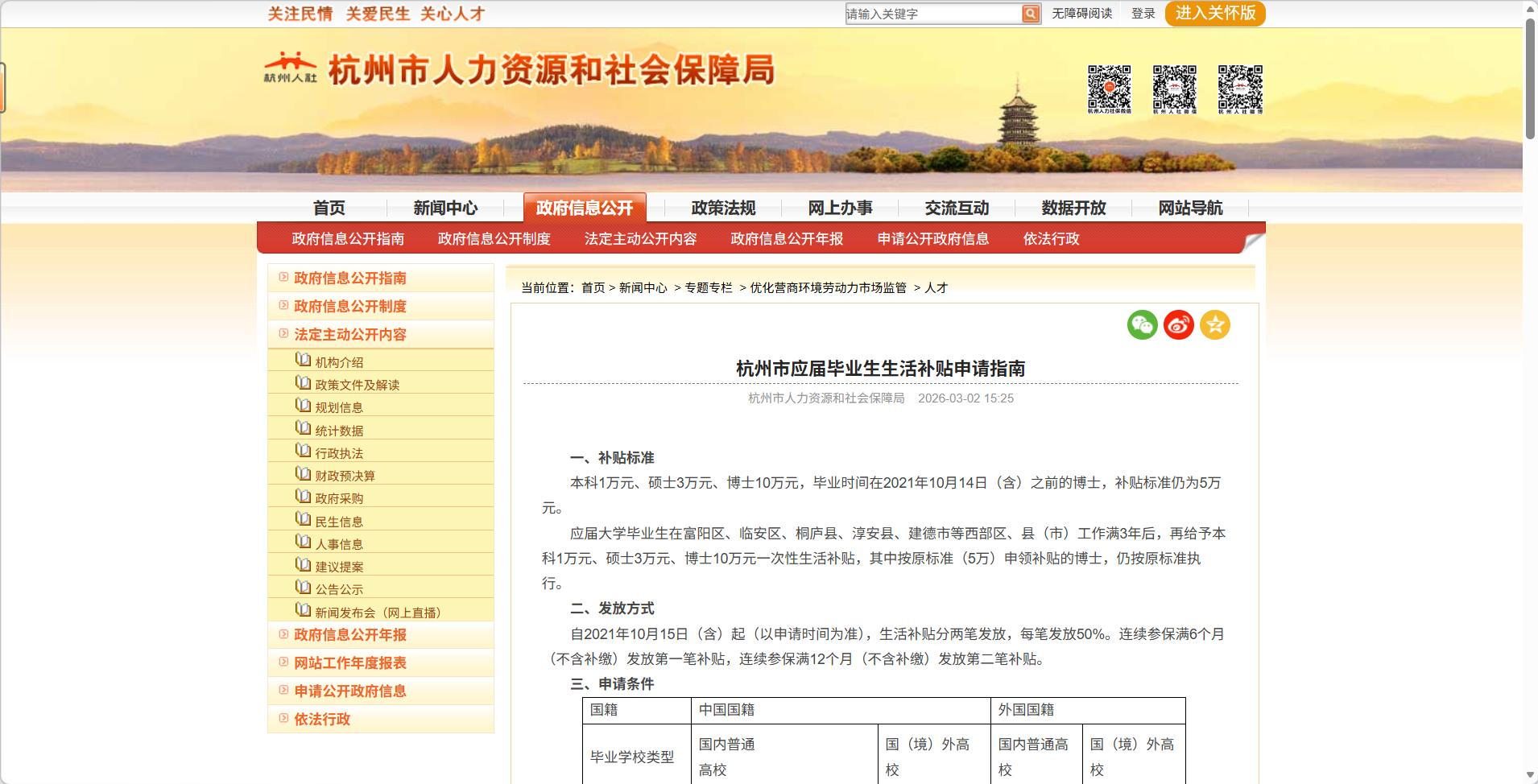The height and width of the screenshot is (784, 1538).
Task: Click 专题专栏 in breadcrumb
Action: point(709,287)
